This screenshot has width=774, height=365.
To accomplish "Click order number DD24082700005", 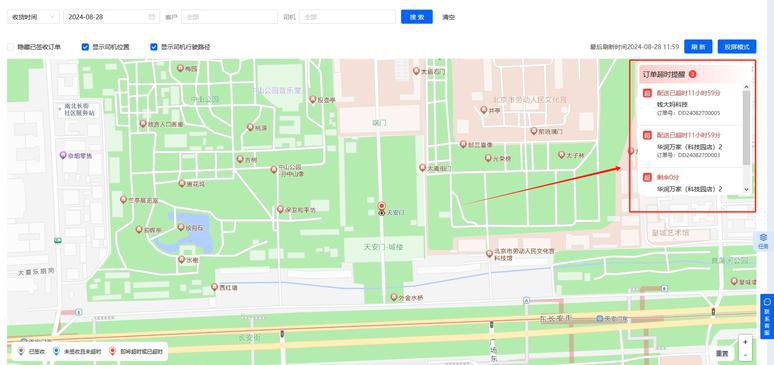I will [698, 113].
